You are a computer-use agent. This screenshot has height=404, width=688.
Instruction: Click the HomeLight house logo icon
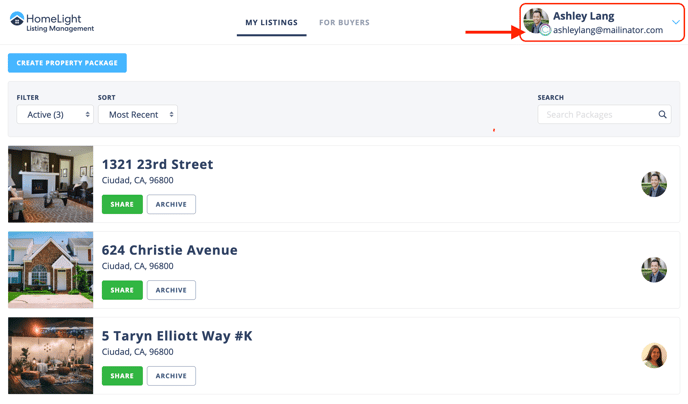point(17,19)
